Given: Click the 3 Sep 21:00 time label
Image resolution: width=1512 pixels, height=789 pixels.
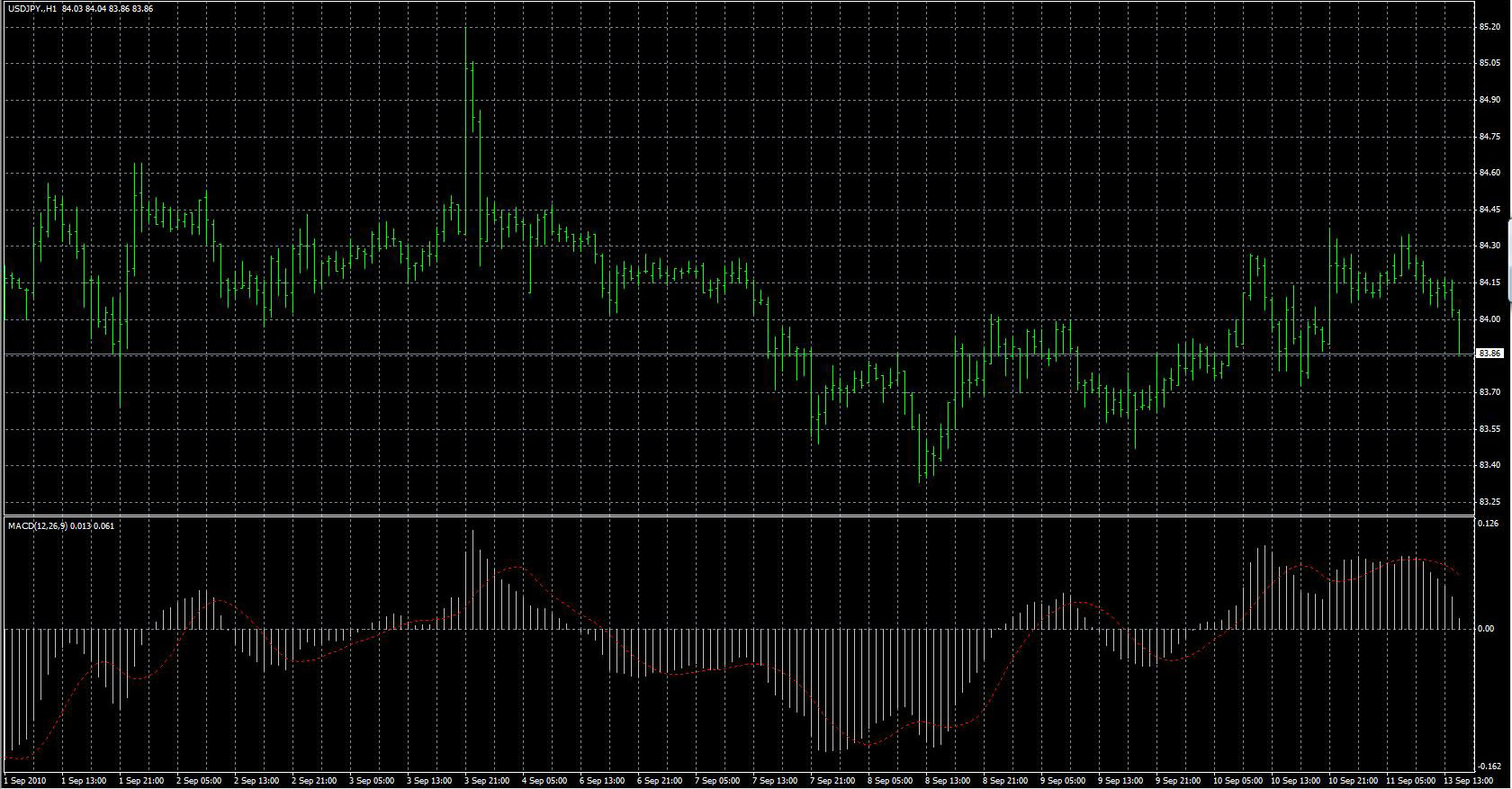Looking at the screenshot, I should pyautogui.click(x=487, y=781).
